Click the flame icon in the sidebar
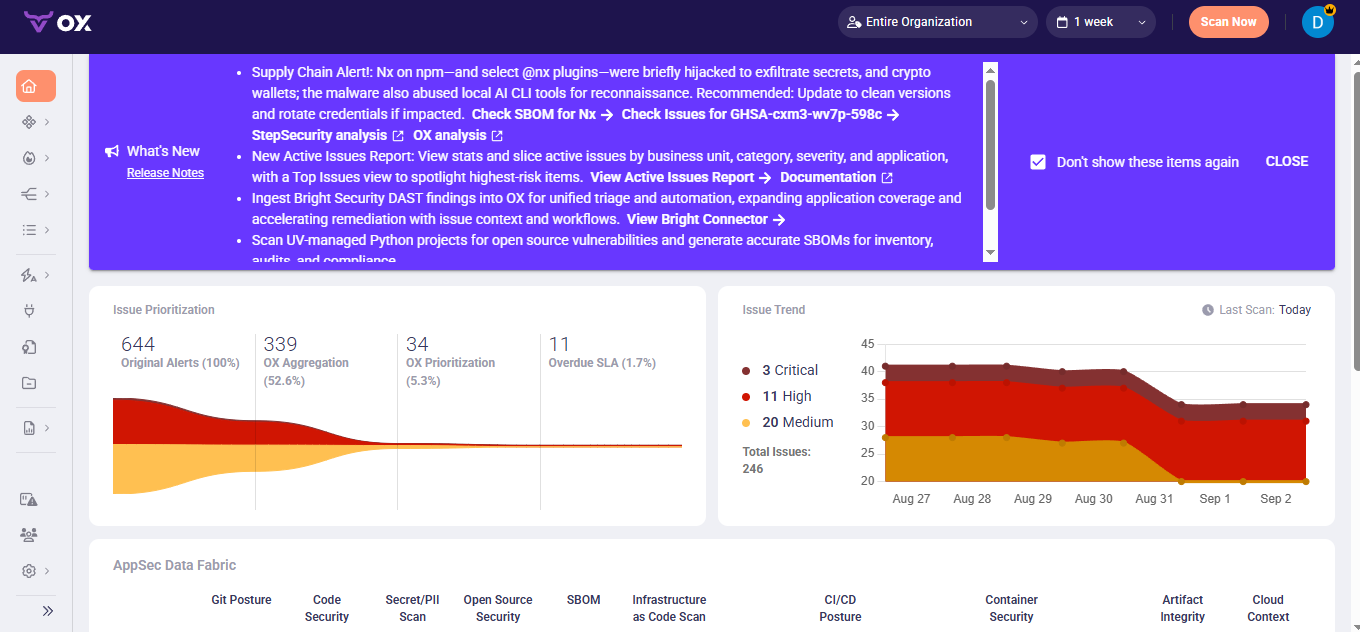The image size is (1360, 632). [29, 157]
